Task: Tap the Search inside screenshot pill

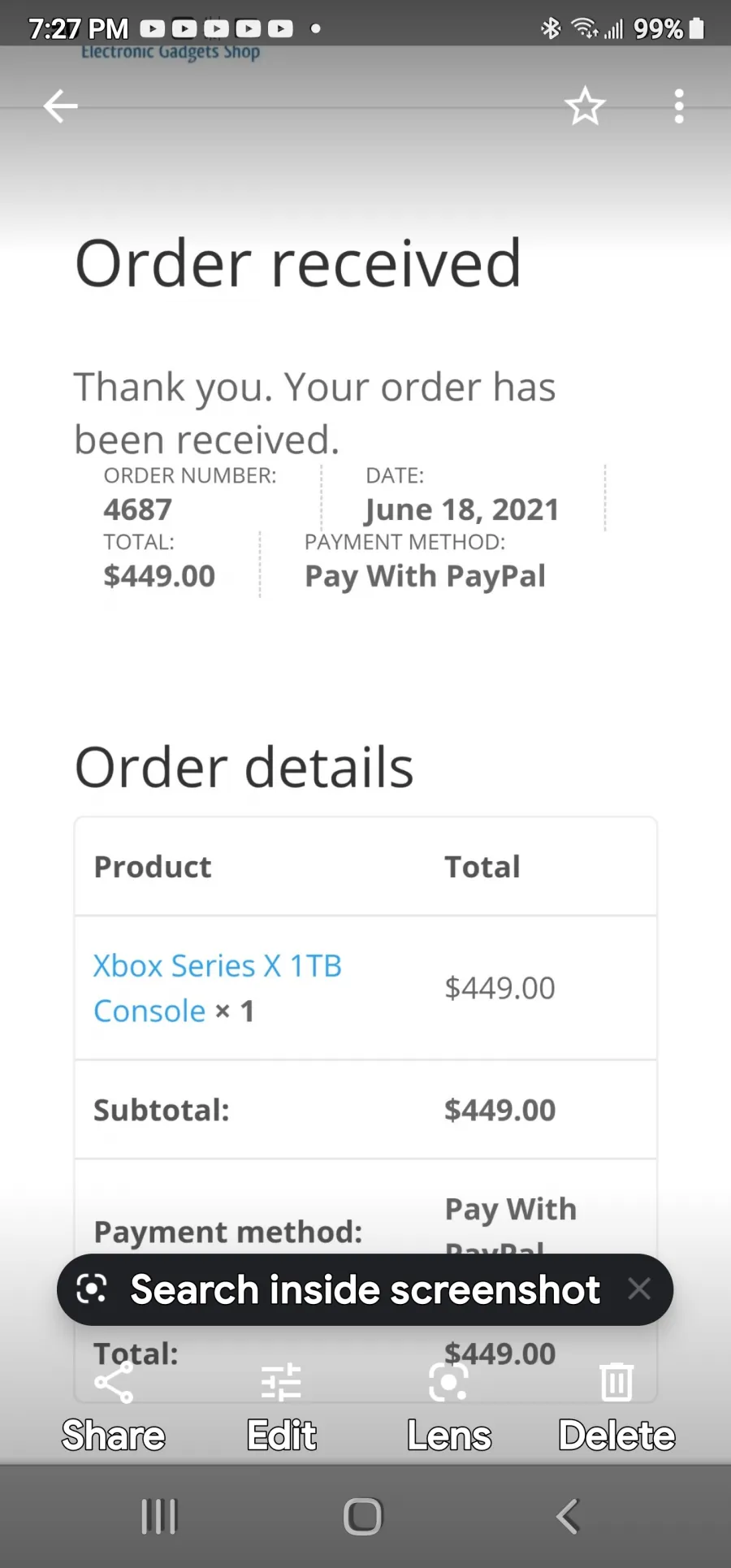Action: (365, 1289)
